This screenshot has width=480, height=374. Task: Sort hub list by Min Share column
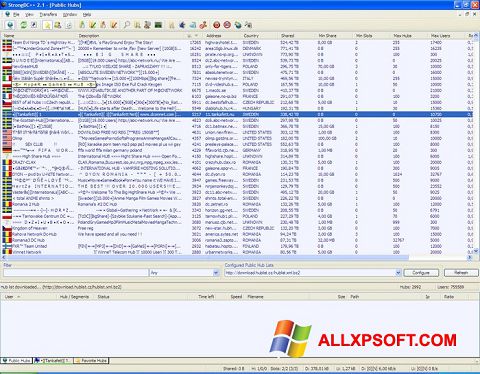(335, 36)
